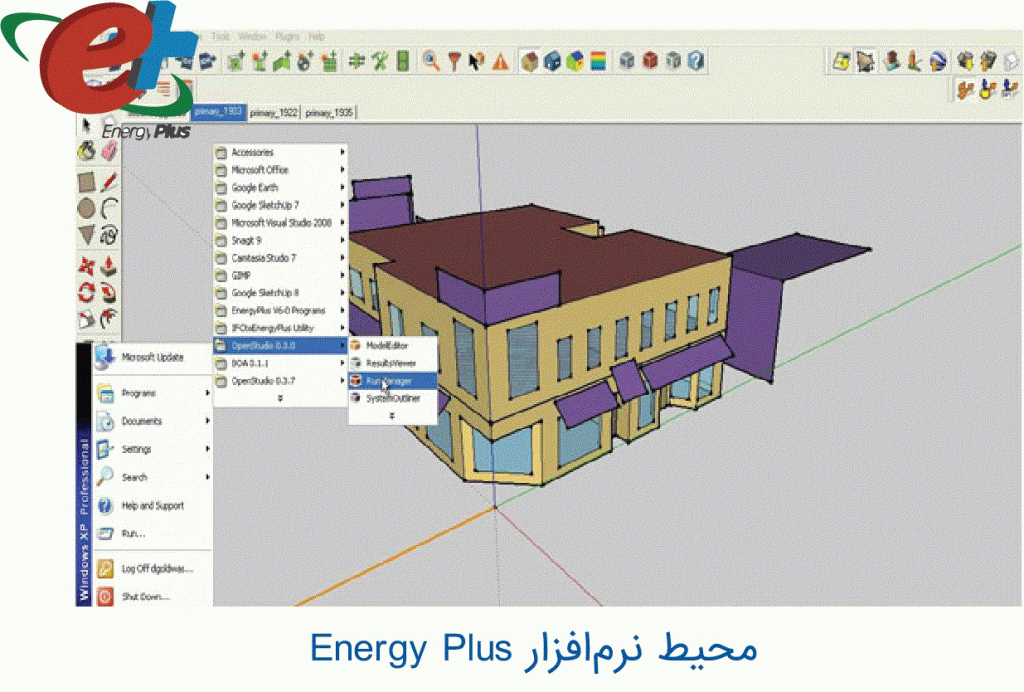The height and width of the screenshot is (692, 1024).
Task: Switch to the primary_1922 scene tab
Action: tap(273, 113)
